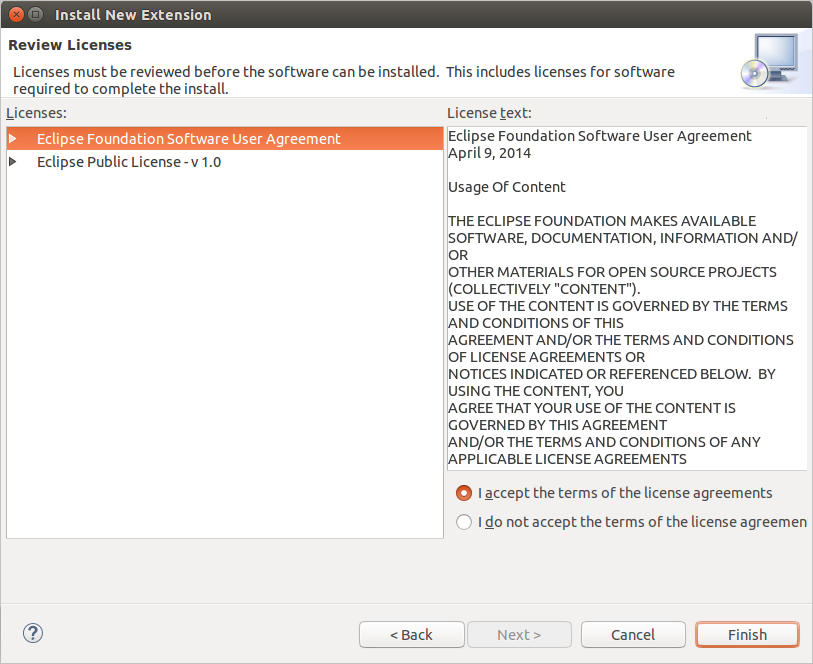Cancel the extension installation

[633, 634]
